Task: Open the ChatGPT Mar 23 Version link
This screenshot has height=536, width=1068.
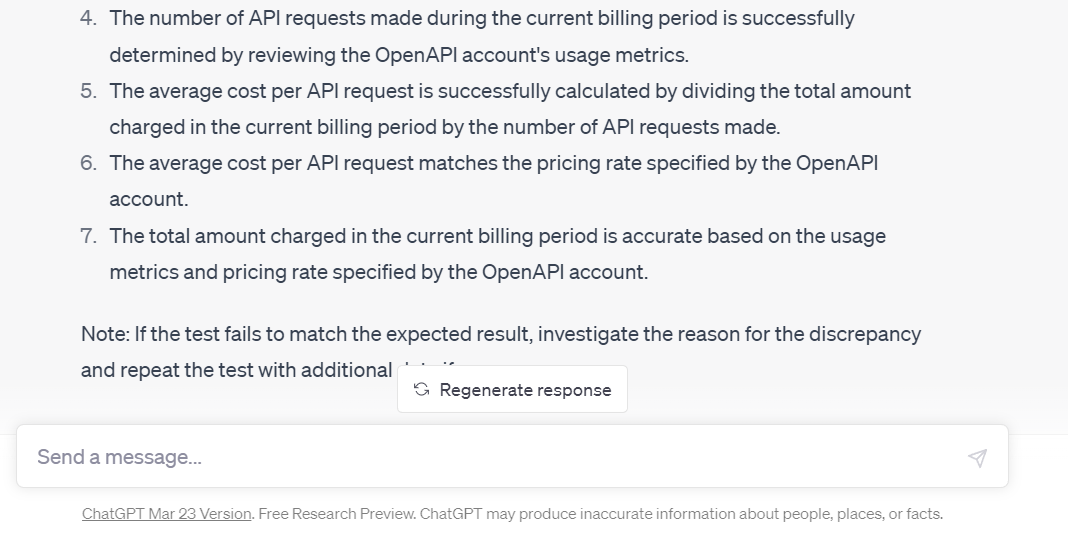Action: [166, 514]
